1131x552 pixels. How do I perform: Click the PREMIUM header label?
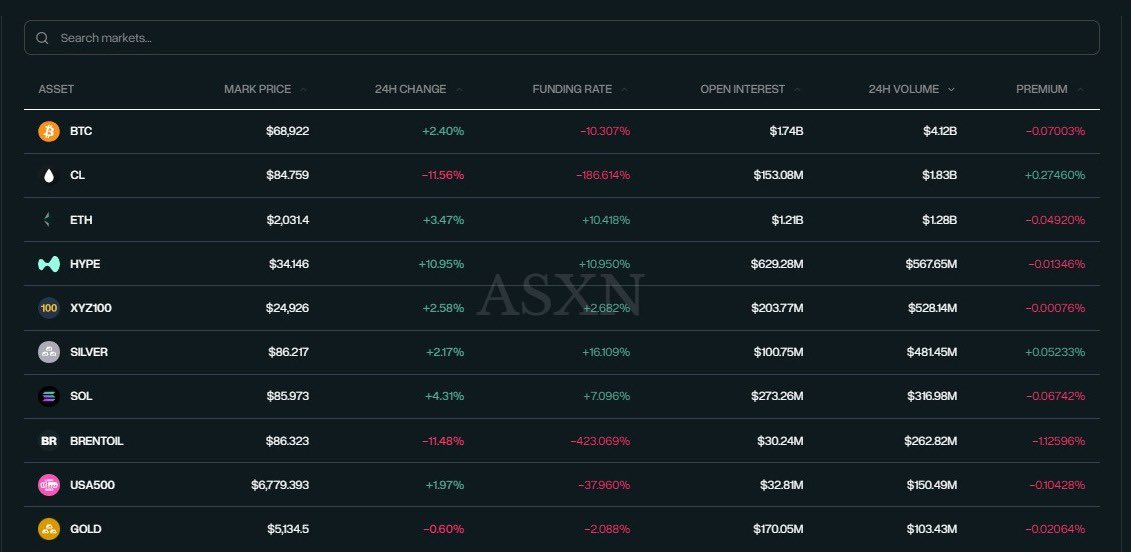(1042, 89)
